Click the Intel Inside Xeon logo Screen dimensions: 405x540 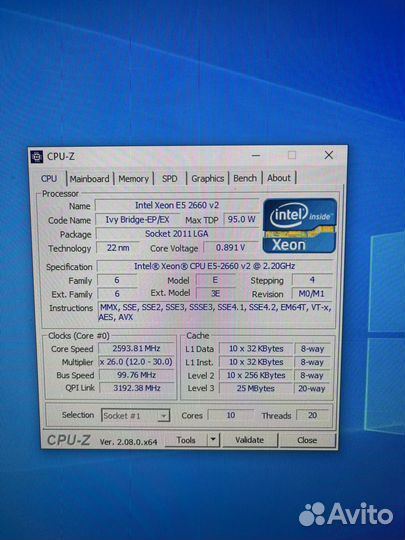click(x=300, y=226)
